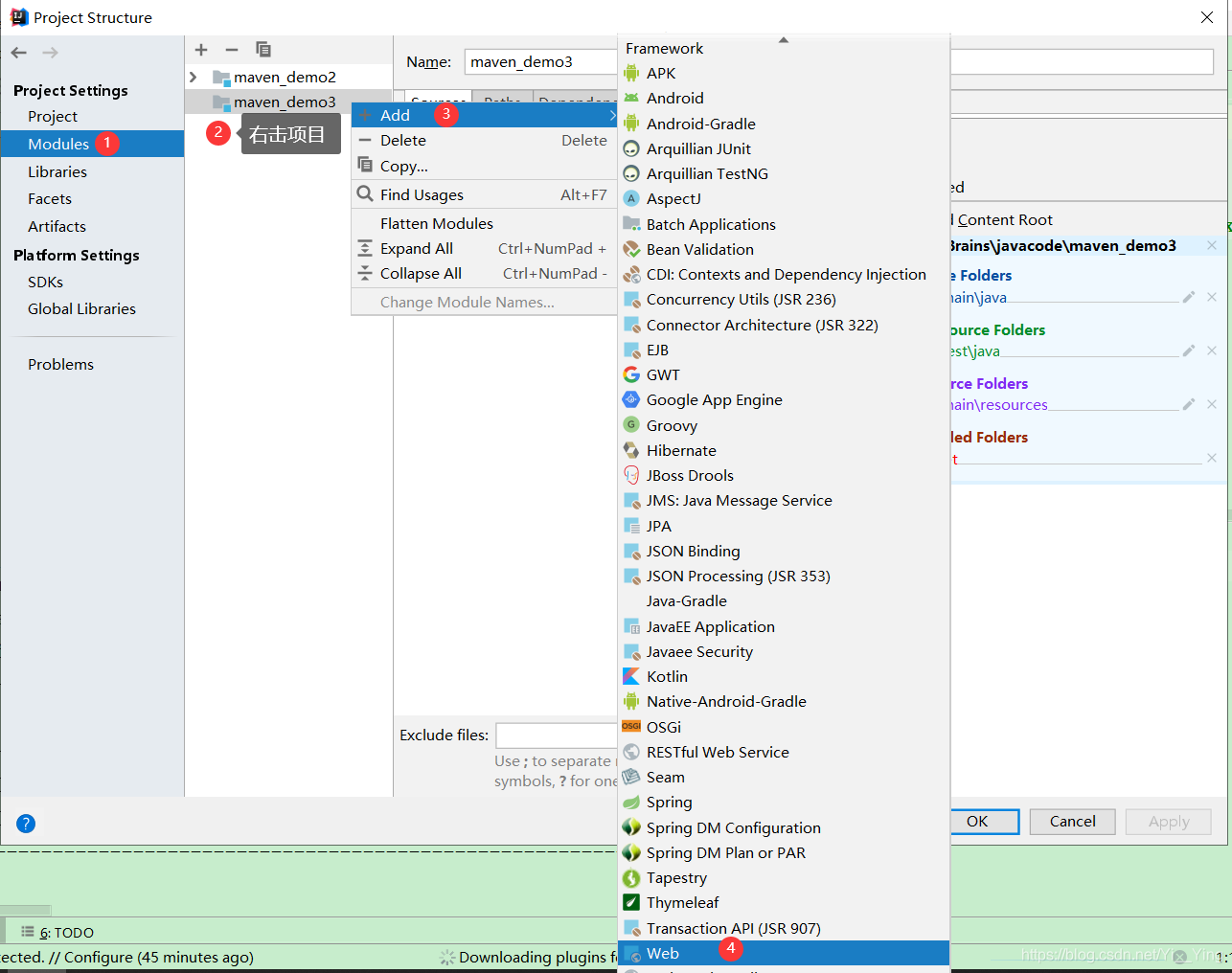1232x973 pixels.
Task: Click the Tapestry framework icon
Action: pyautogui.click(x=631, y=877)
